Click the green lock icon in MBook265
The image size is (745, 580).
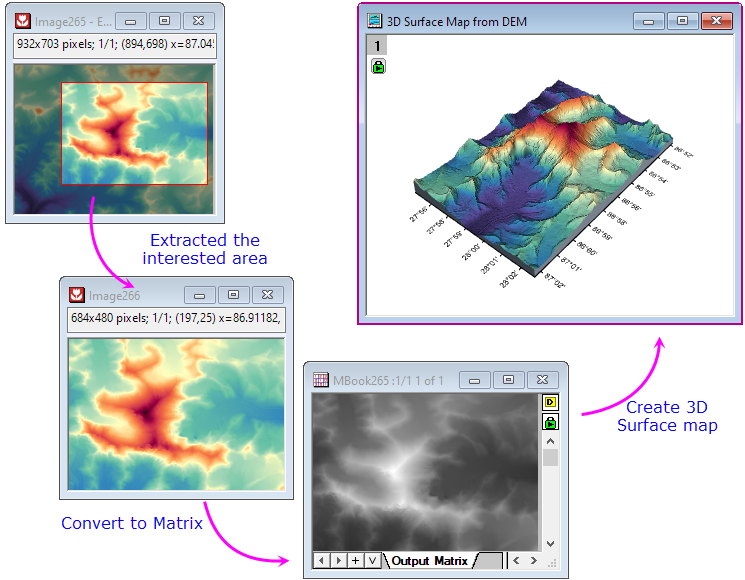point(550,422)
